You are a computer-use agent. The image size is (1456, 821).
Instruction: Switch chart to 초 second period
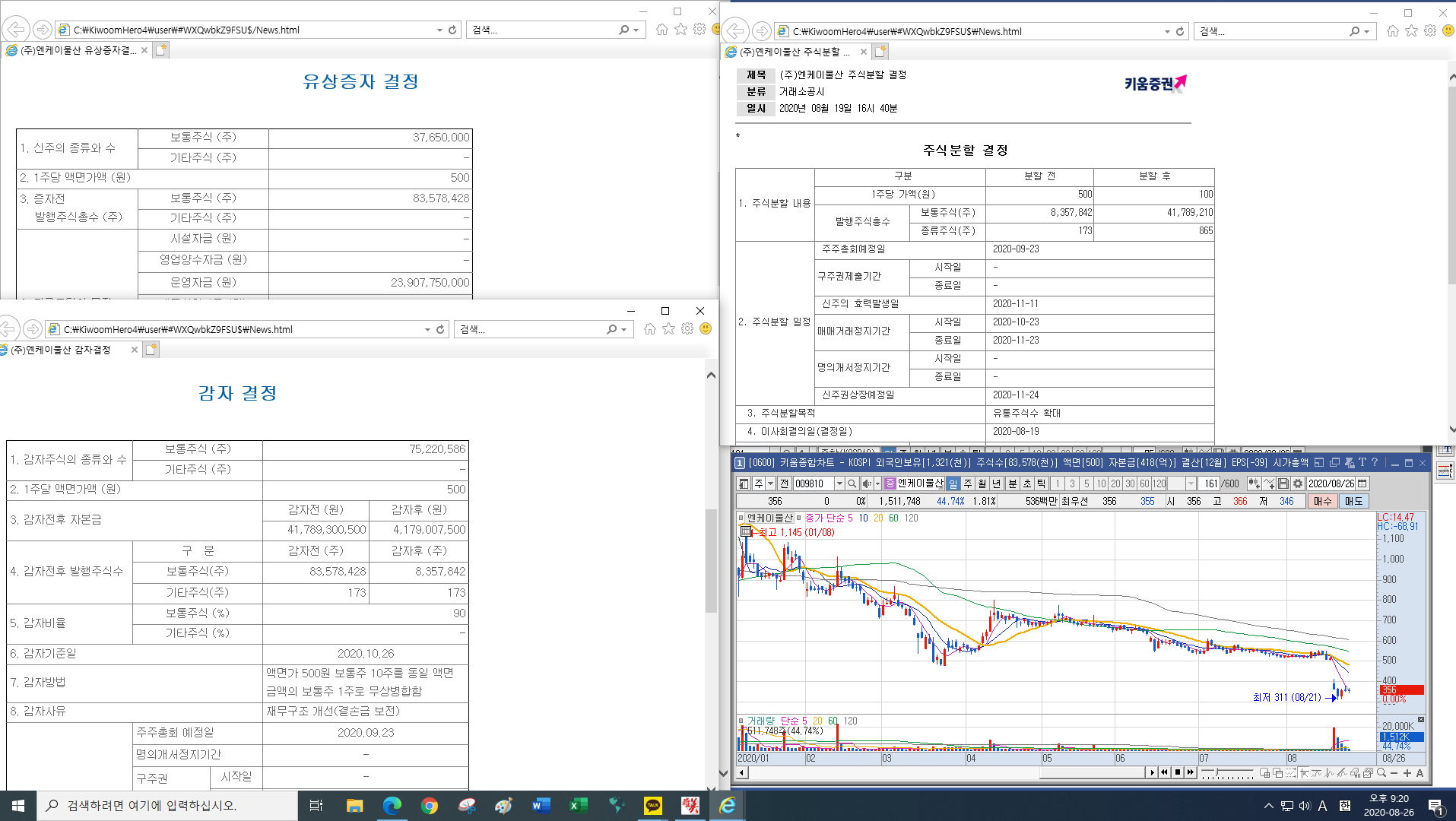[x=1027, y=483]
